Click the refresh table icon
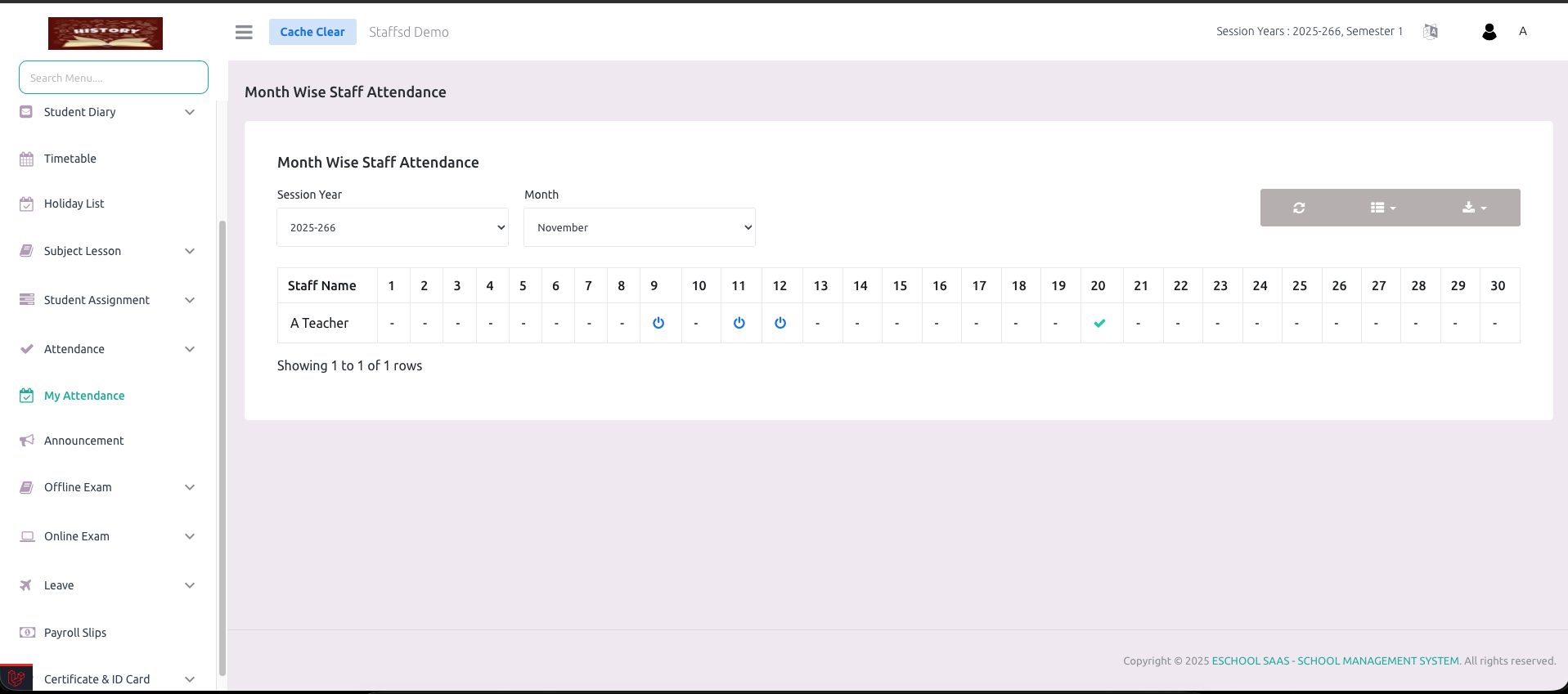The width and height of the screenshot is (1568, 694). coord(1299,208)
